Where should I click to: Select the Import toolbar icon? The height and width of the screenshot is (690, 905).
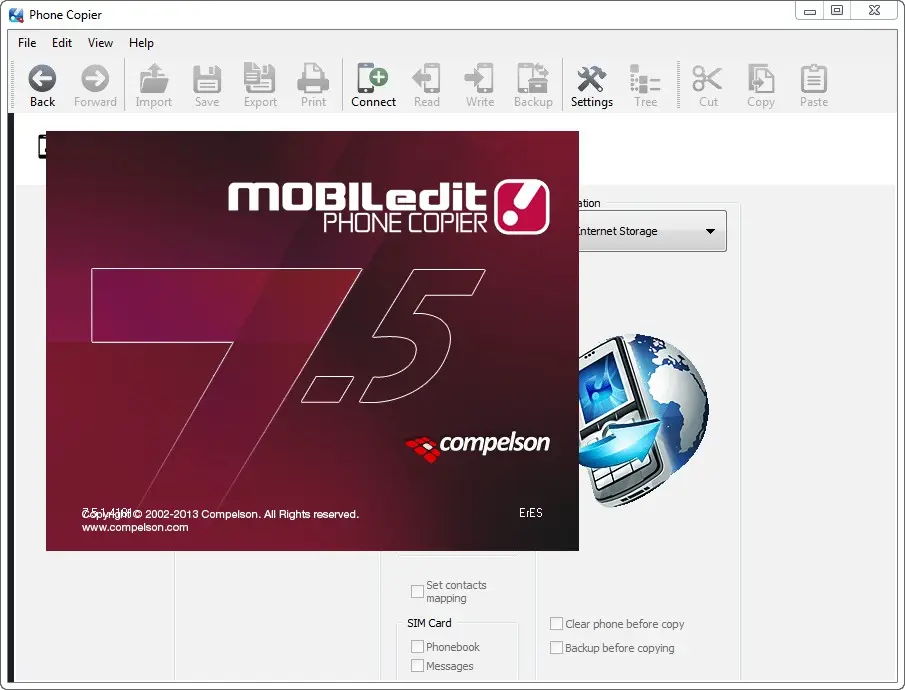154,79
